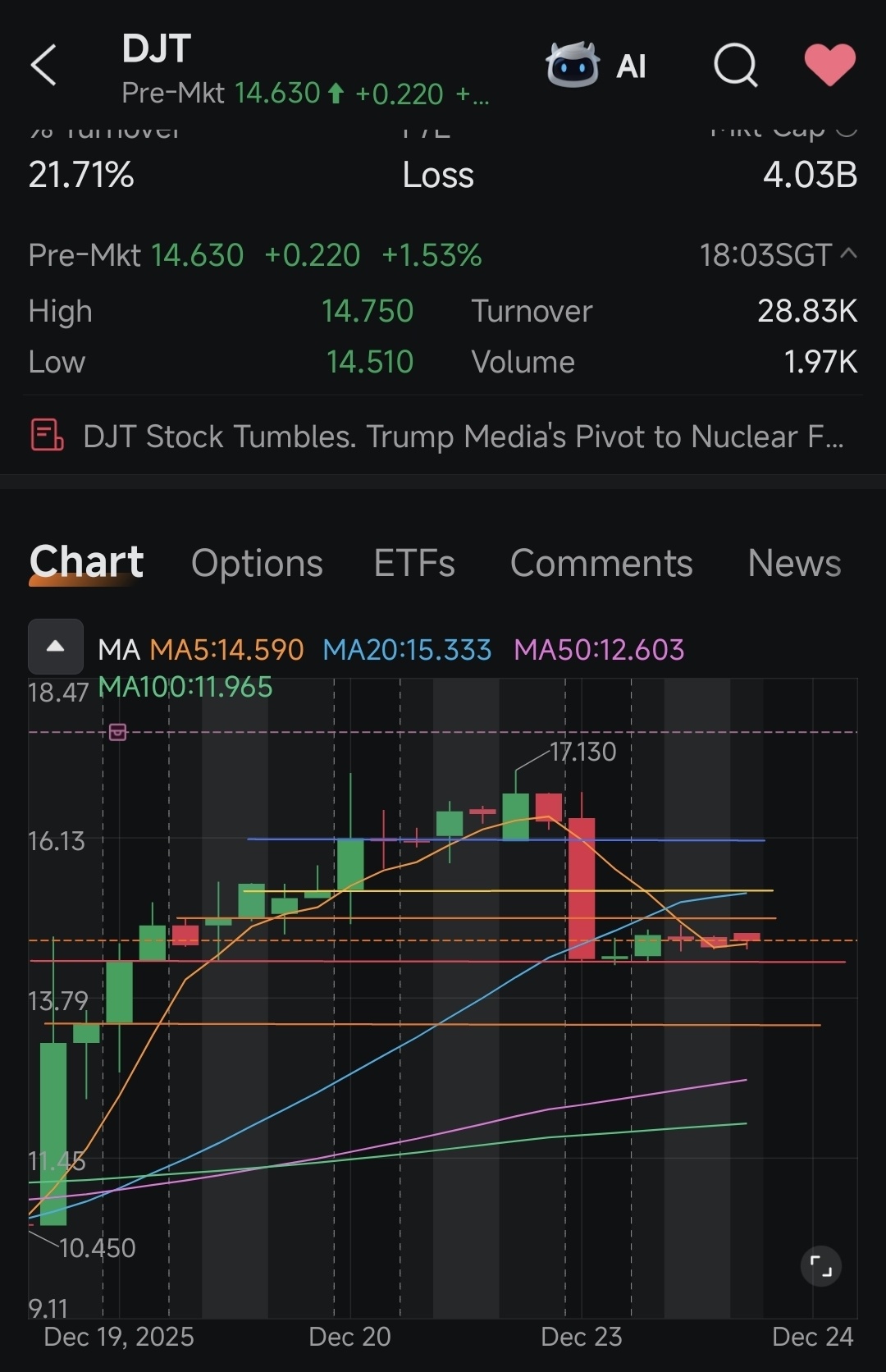The width and height of the screenshot is (886, 1372).
Task: Tap the Turnover 28.83K value
Action: [x=807, y=311]
